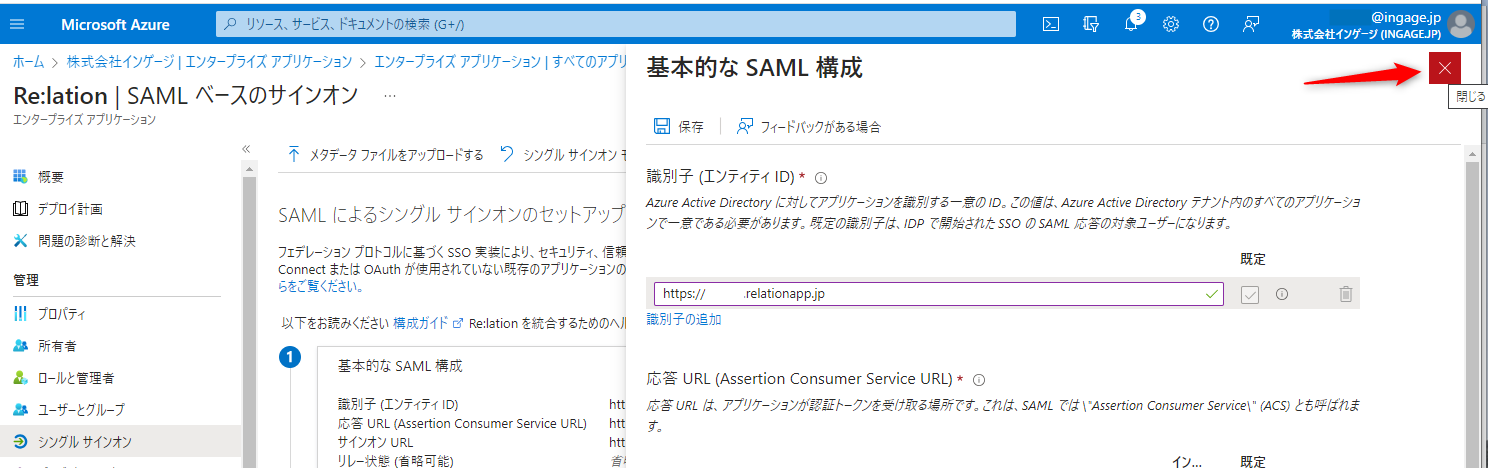Click the upload arrow icon for metadata file

click(294, 154)
